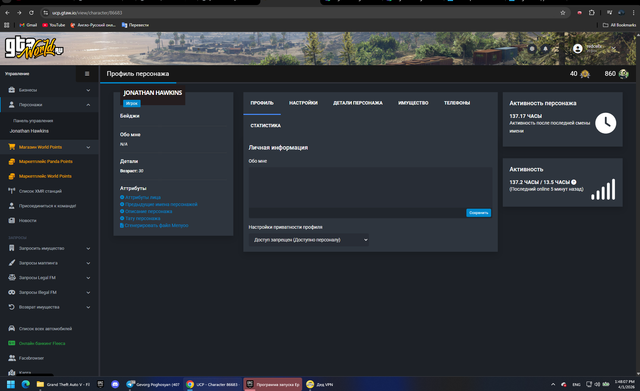Open the Windows Start menu
This screenshot has height=391, width=640.
point(11,384)
